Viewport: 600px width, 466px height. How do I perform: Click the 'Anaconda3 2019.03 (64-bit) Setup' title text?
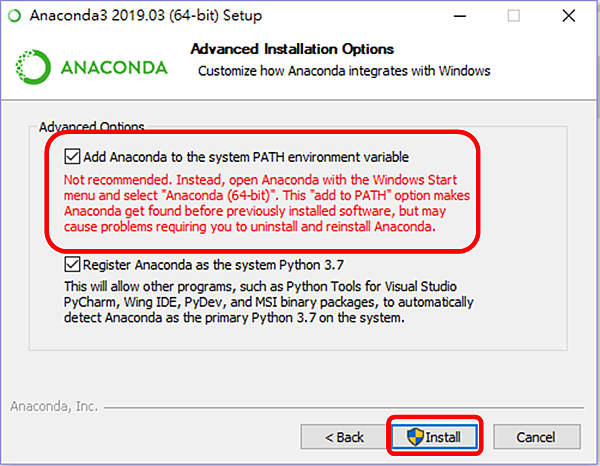point(146,16)
